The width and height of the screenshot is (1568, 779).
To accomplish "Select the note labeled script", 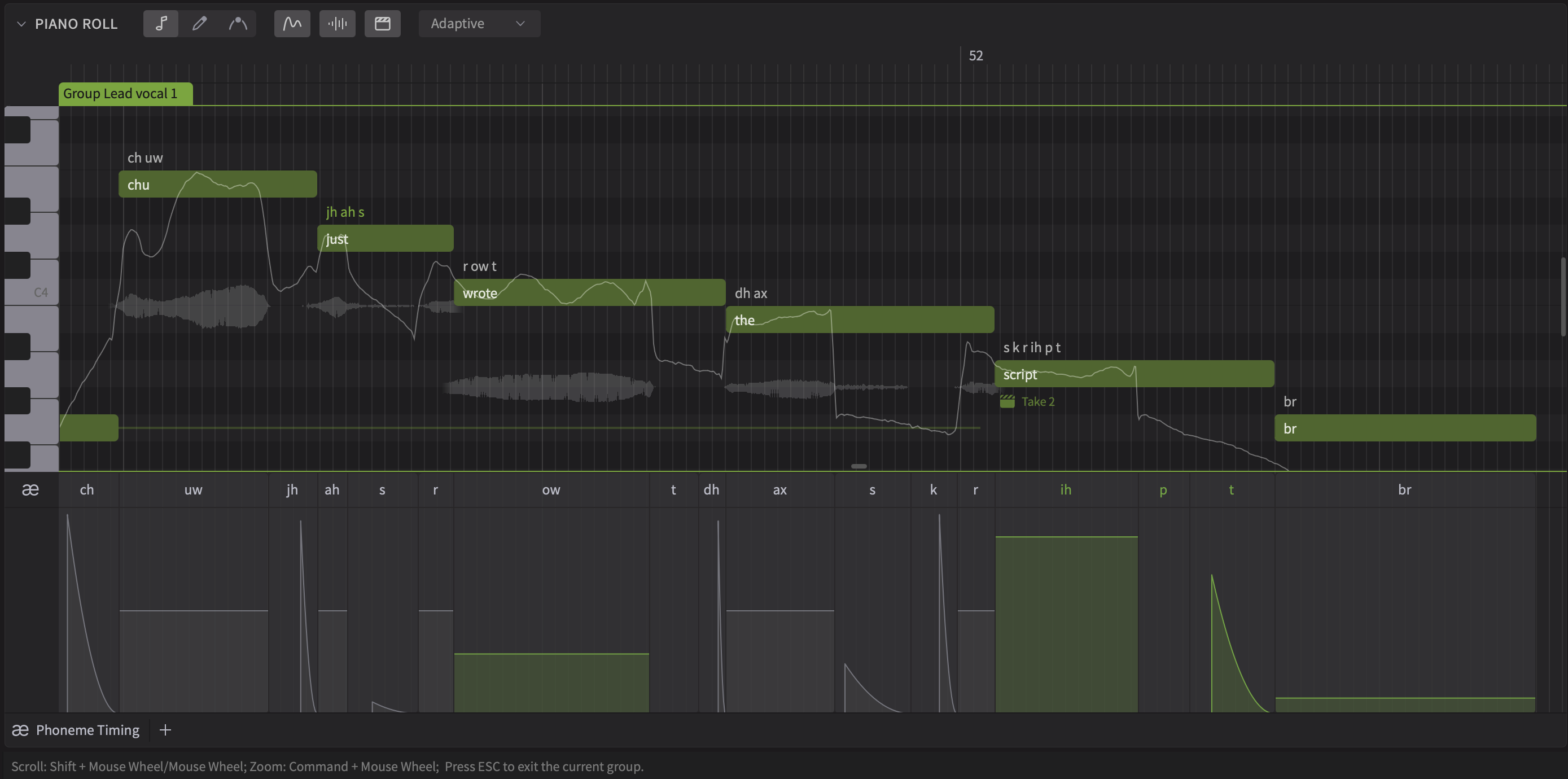I will pos(1134,374).
